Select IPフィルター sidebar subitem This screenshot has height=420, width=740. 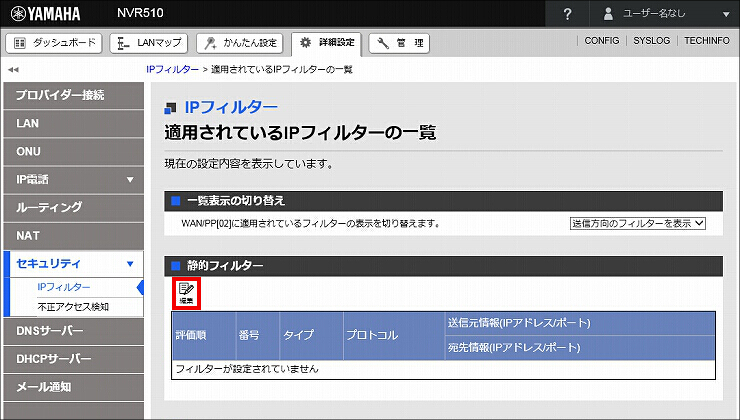tap(64, 287)
